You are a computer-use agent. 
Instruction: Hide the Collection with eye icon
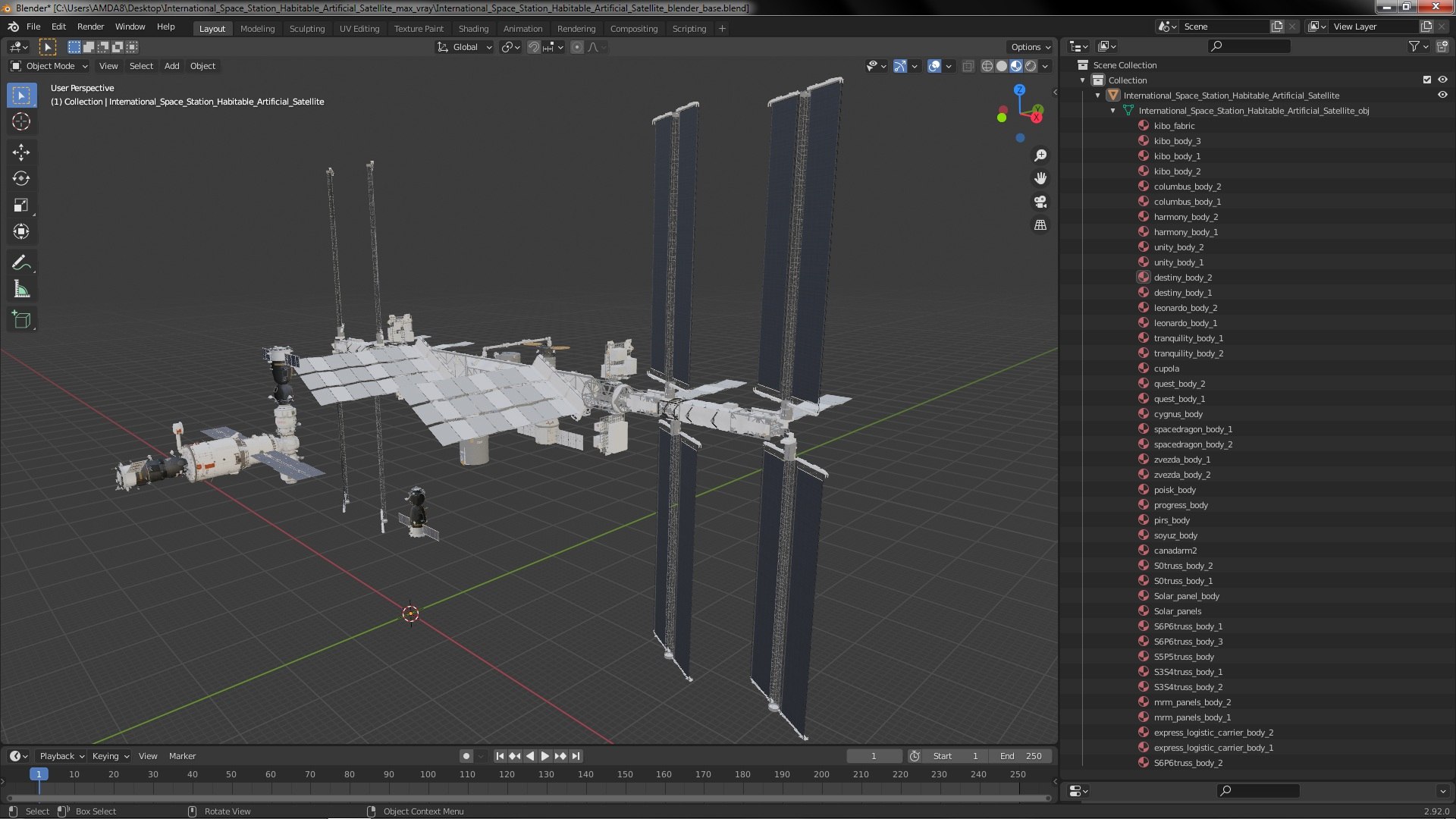click(x=1442, y=80)
